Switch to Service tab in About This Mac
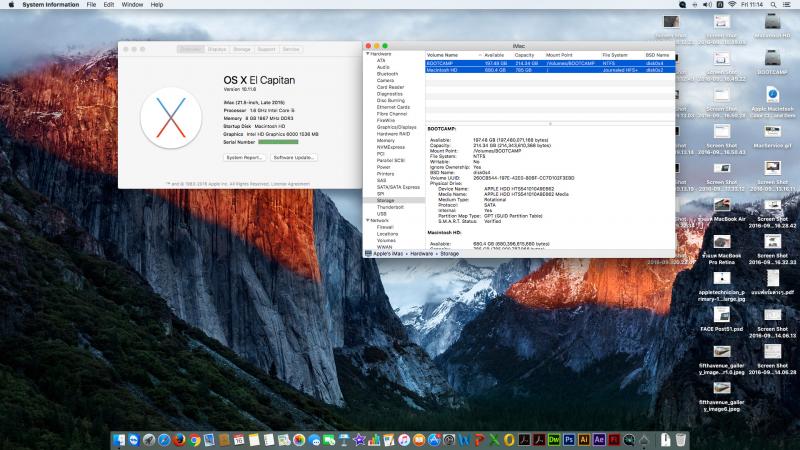 pos(291,49)
